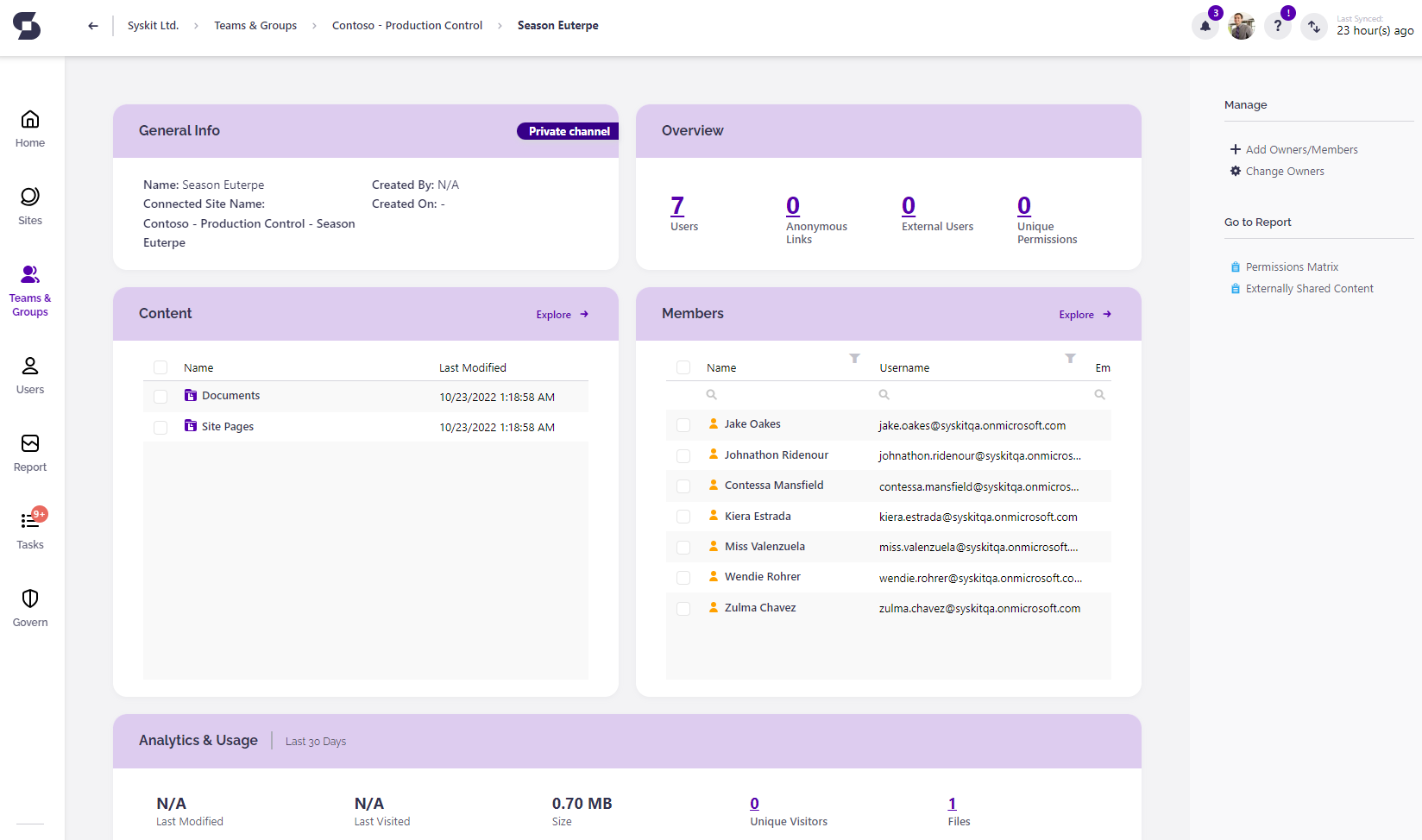Screen dimensions: 1422x840
Task: View Tasks via the sidebar icon
Action: (29, 528)
